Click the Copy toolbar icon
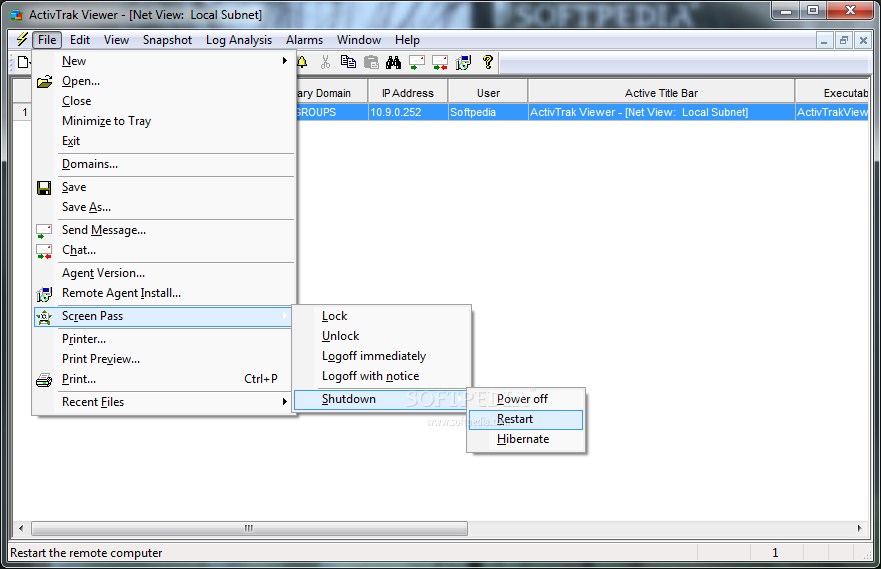The height and width of the screenshot is (569, 881). coord(348,62)
